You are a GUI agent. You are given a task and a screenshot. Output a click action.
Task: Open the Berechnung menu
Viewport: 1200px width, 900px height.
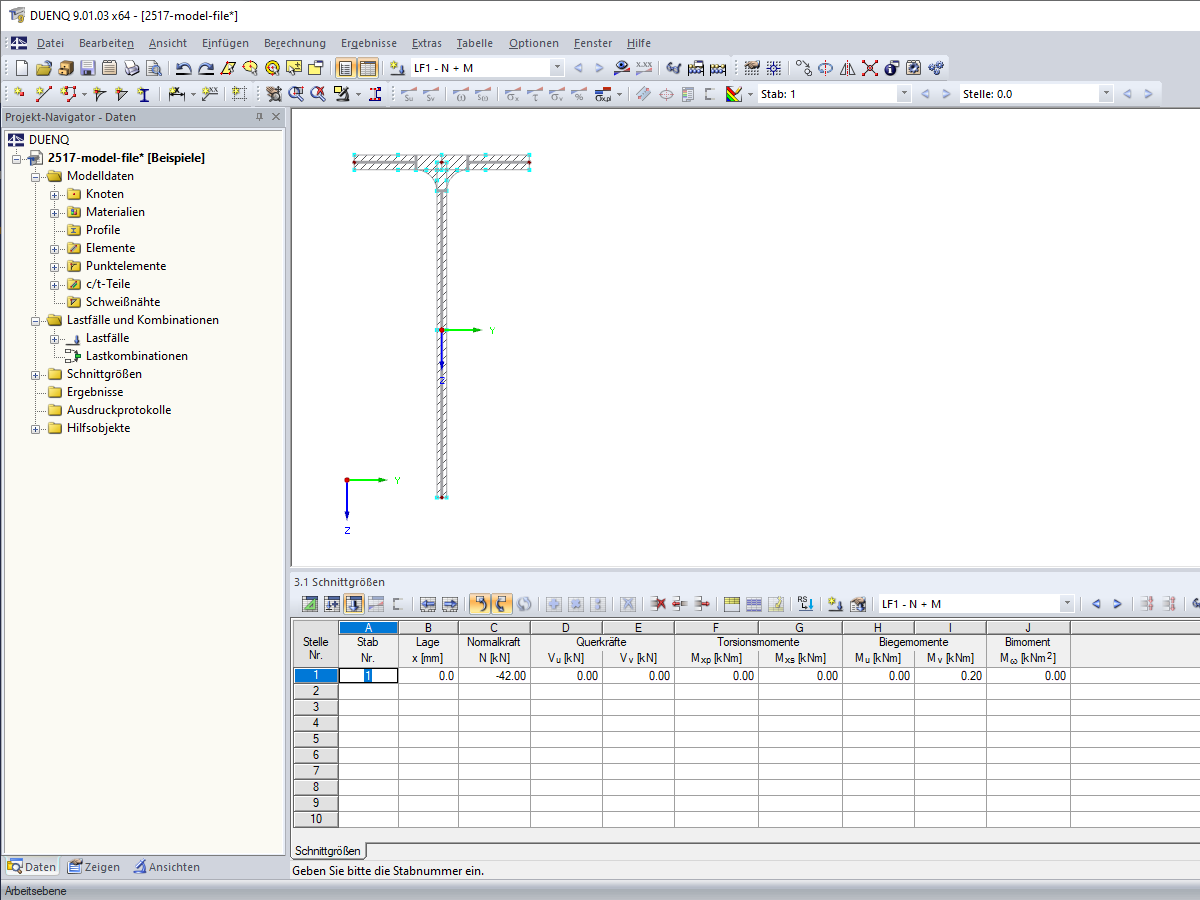[295, 43]
